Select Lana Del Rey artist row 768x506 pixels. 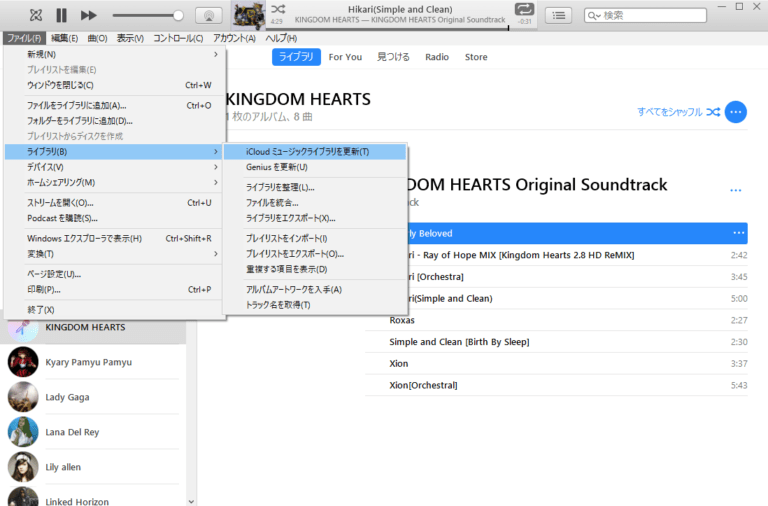point(93,432)
